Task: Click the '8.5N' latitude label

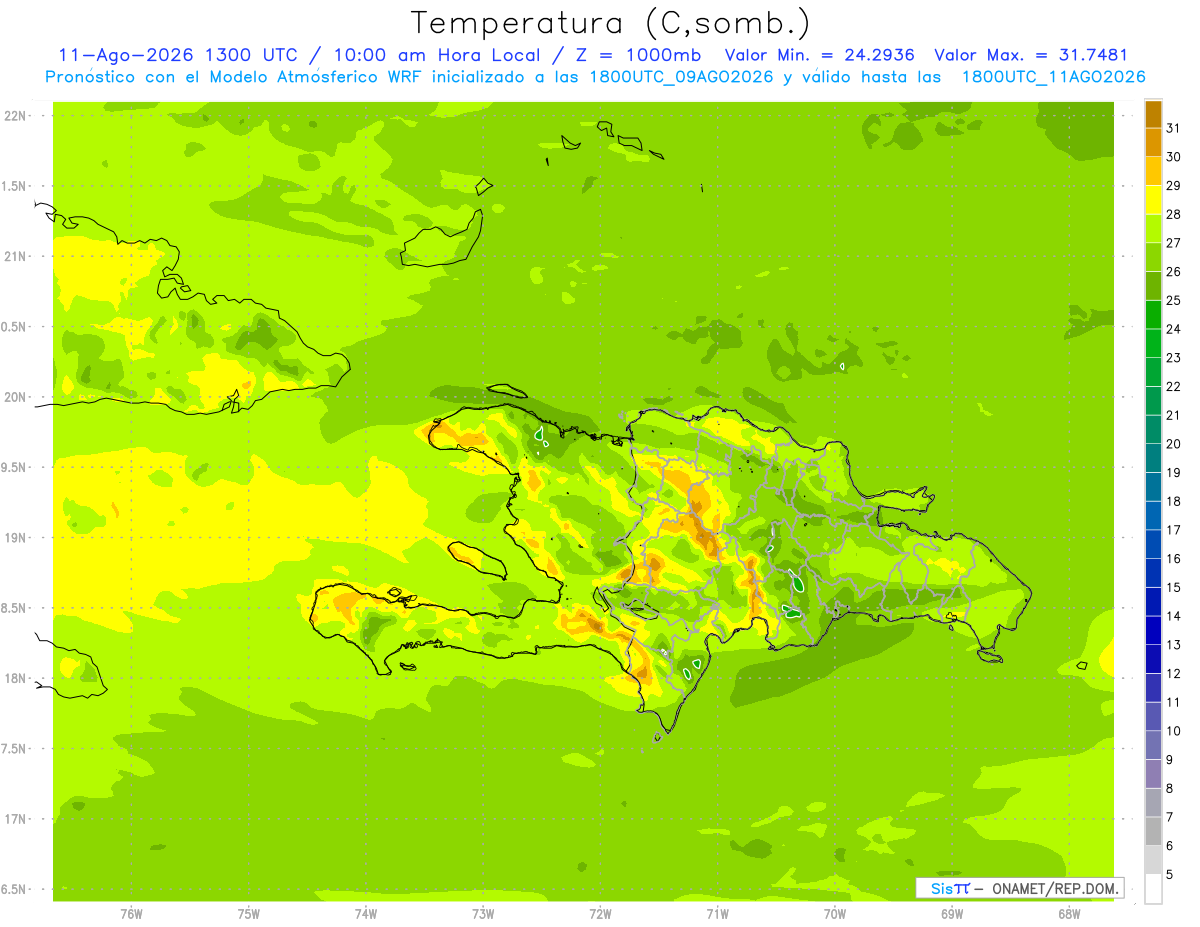Action: point(15,608)
